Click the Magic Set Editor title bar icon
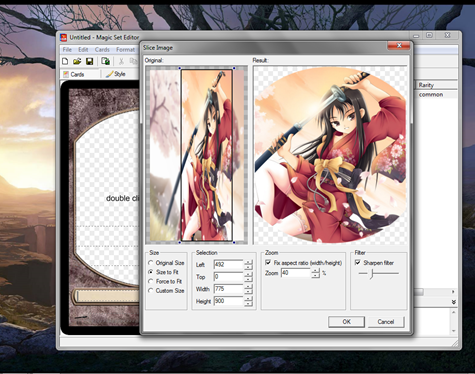The height and width of the screenshot is (374, 475). [x=63, y=37]
